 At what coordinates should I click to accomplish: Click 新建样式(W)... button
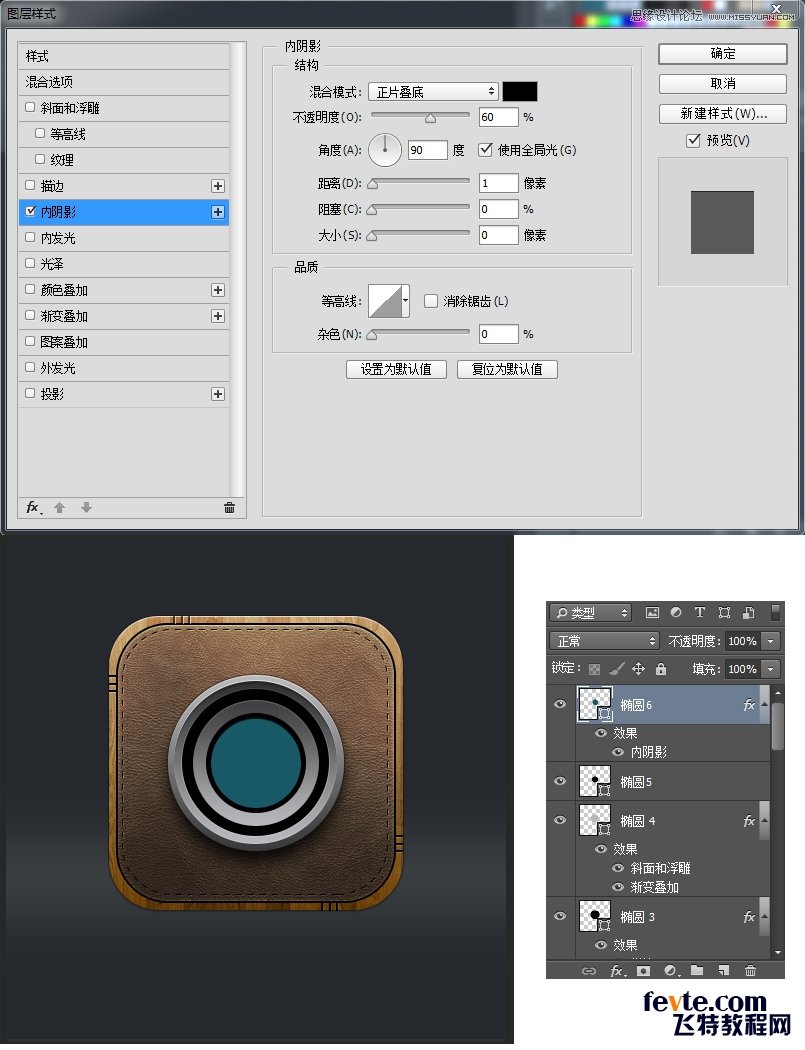(x=723, y=114)
